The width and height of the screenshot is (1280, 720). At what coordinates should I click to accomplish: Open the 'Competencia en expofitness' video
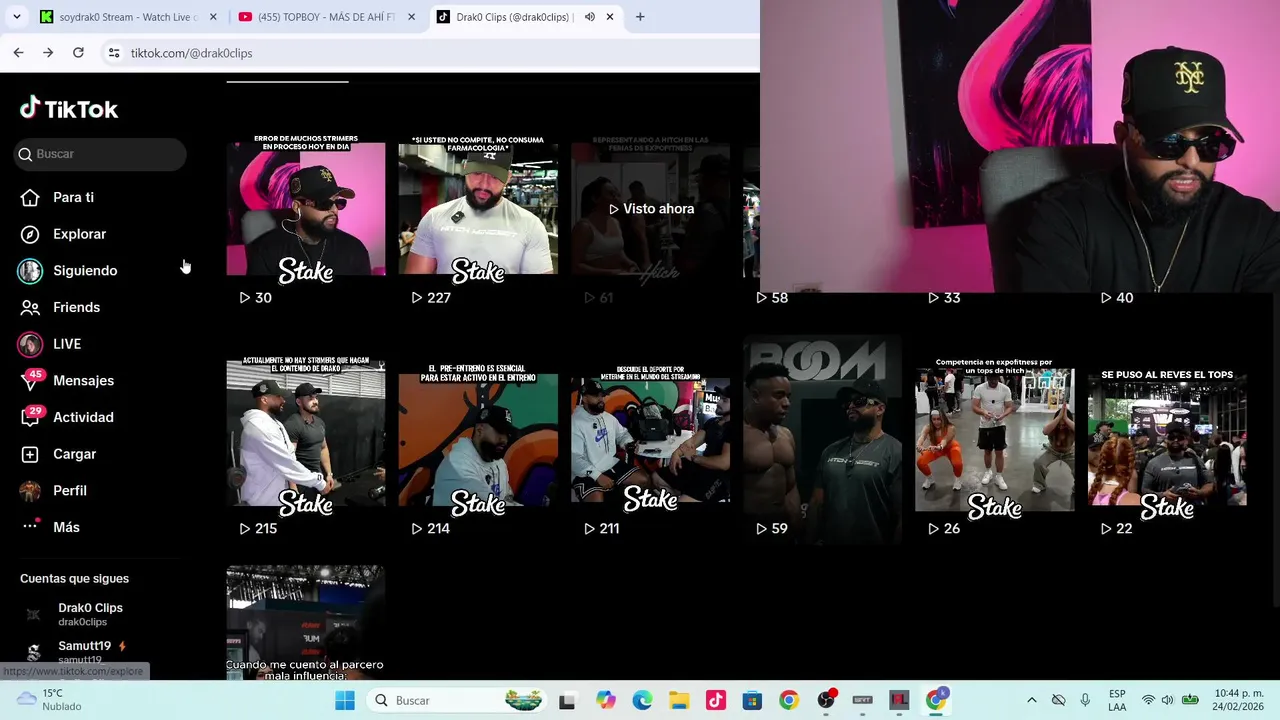click(995, 437)
